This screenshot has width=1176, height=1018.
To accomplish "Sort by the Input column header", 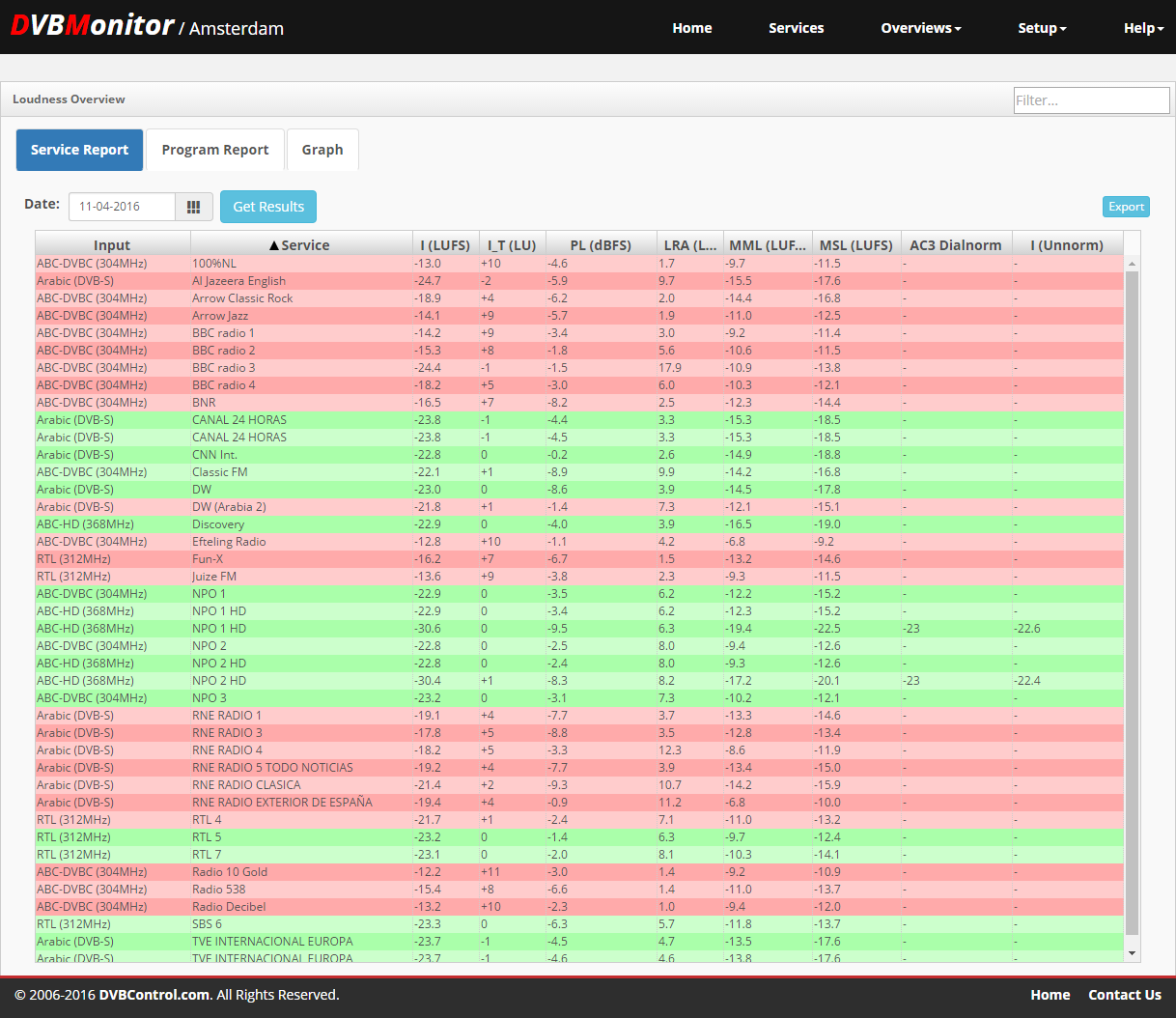I will [x=112, y=245].
